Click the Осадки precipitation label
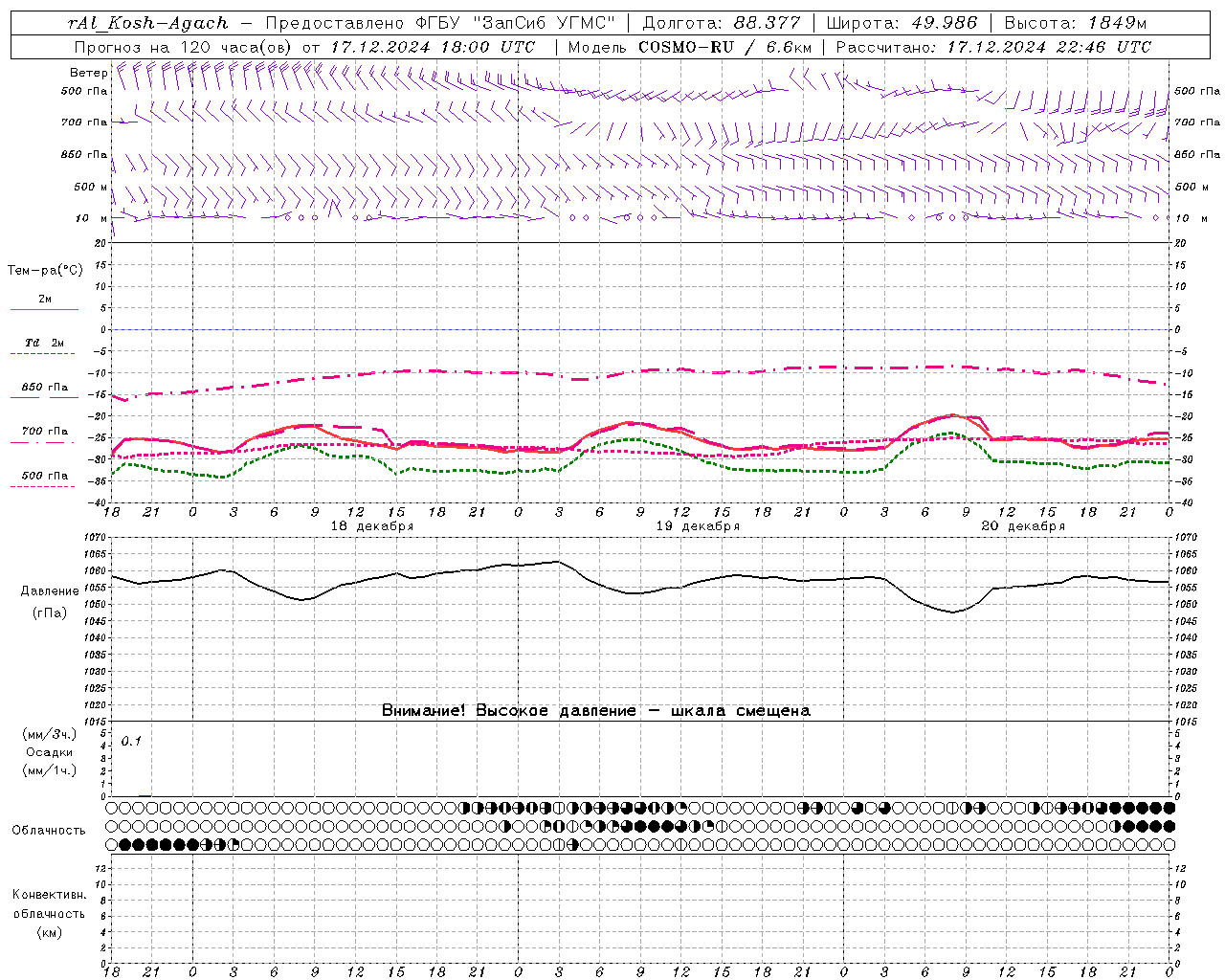1225x980 pixels. coord(50,752)
